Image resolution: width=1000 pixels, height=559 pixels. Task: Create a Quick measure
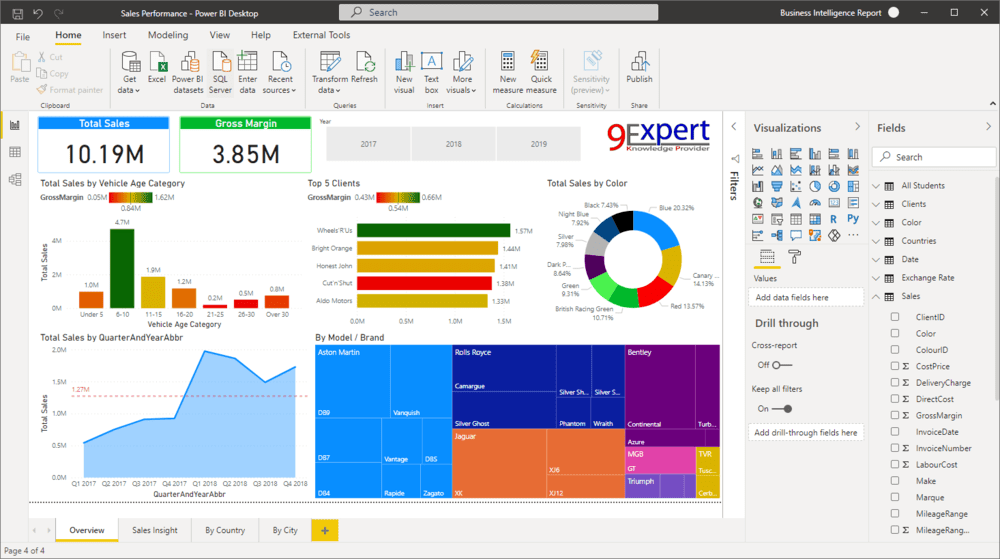pyautogui.click(x=541, y=72)
